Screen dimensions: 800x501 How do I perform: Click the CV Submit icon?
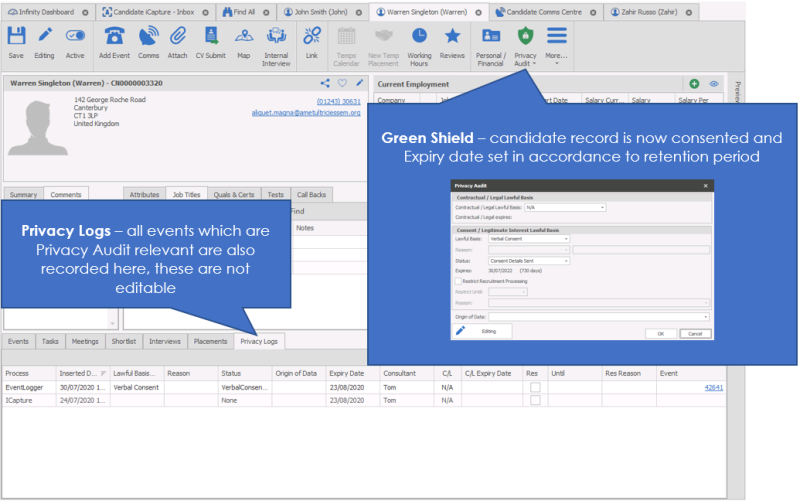[x=209, y=37]
